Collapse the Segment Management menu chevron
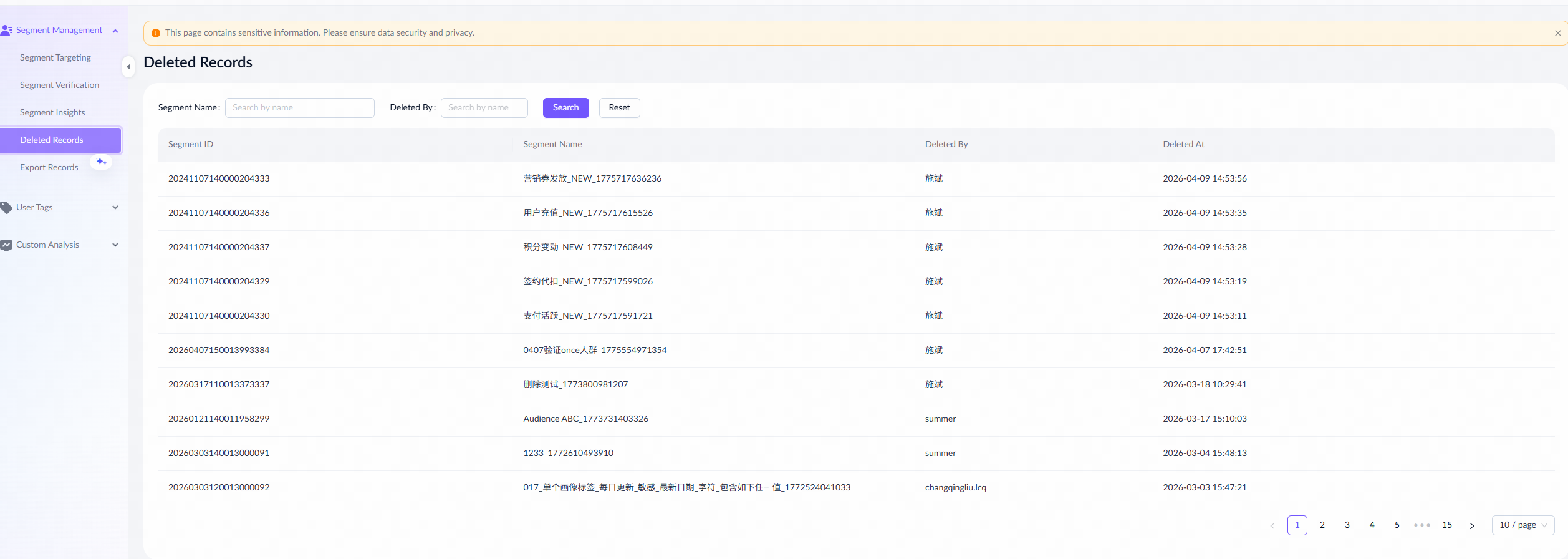The image size is (1568, 559). [x=115, y=31]
